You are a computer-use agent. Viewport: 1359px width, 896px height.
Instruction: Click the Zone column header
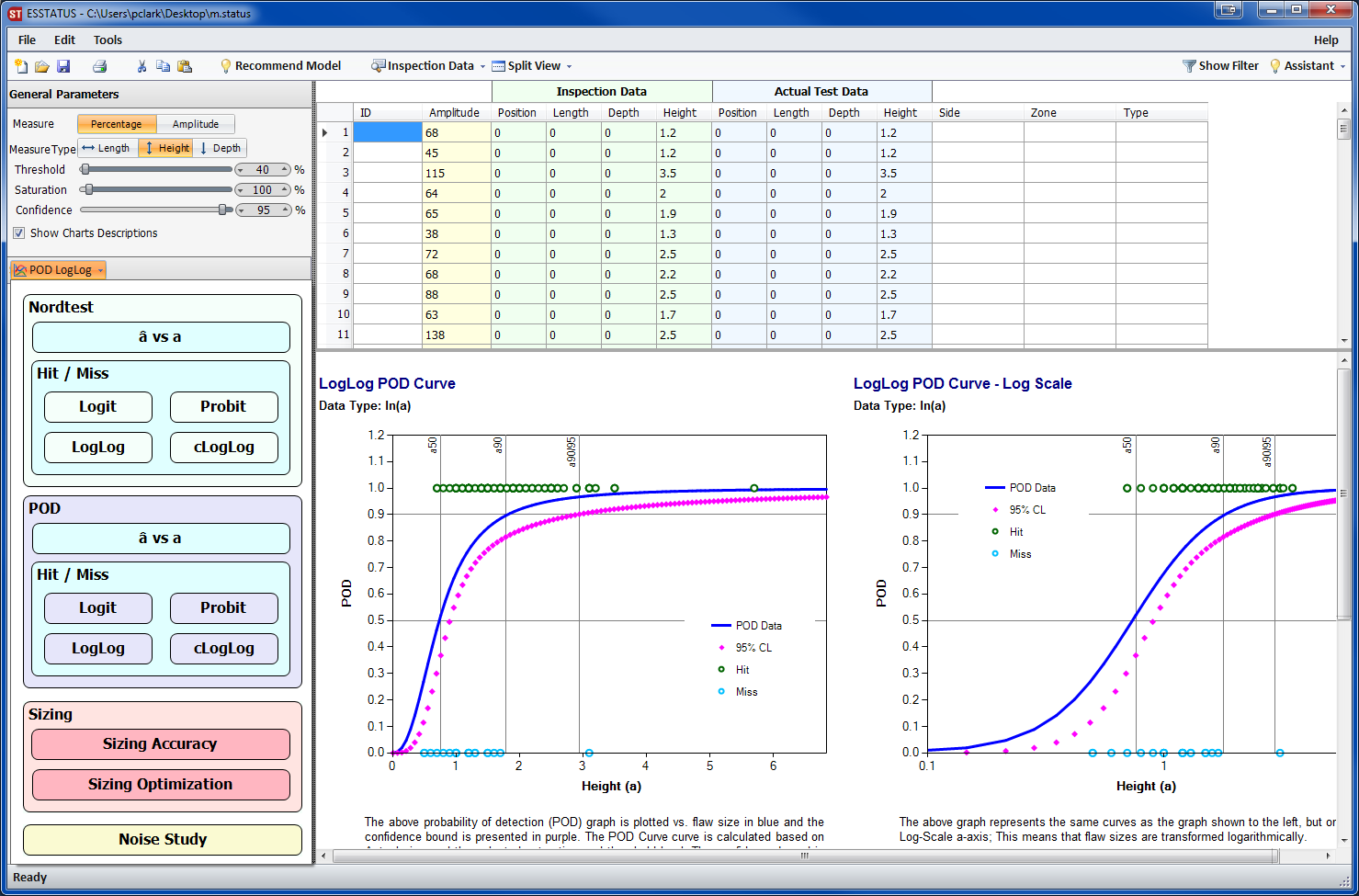click(x=1070, y=112)
